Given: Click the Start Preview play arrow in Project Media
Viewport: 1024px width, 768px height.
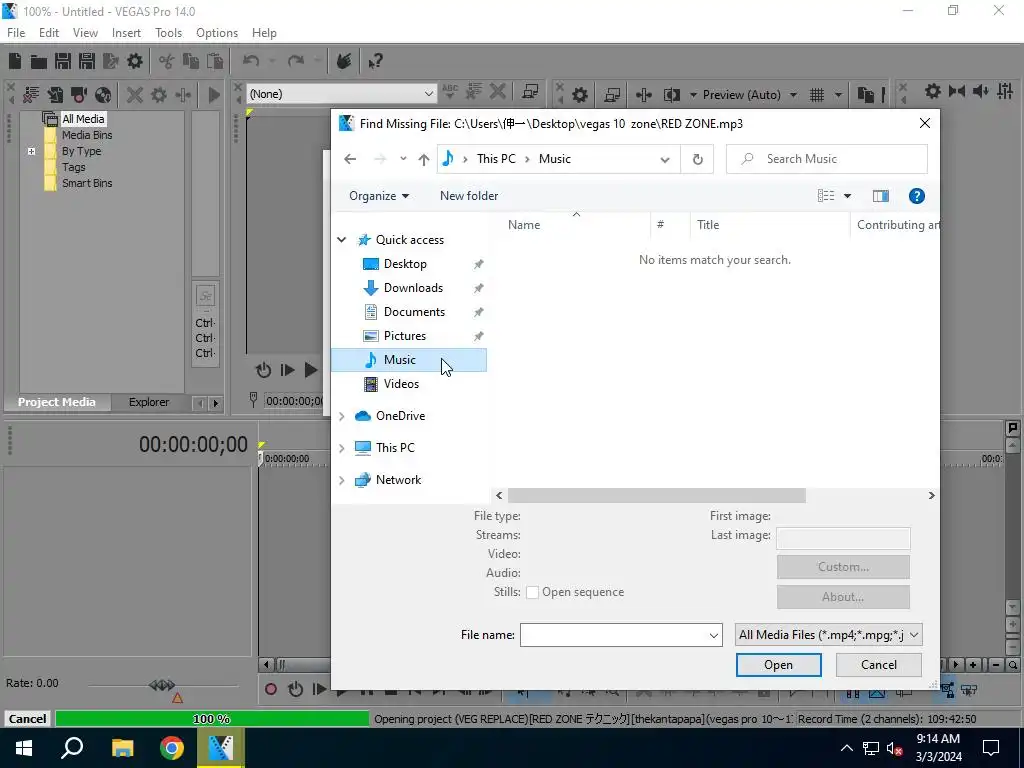Looking at the screenshot, I should (214, 95).
